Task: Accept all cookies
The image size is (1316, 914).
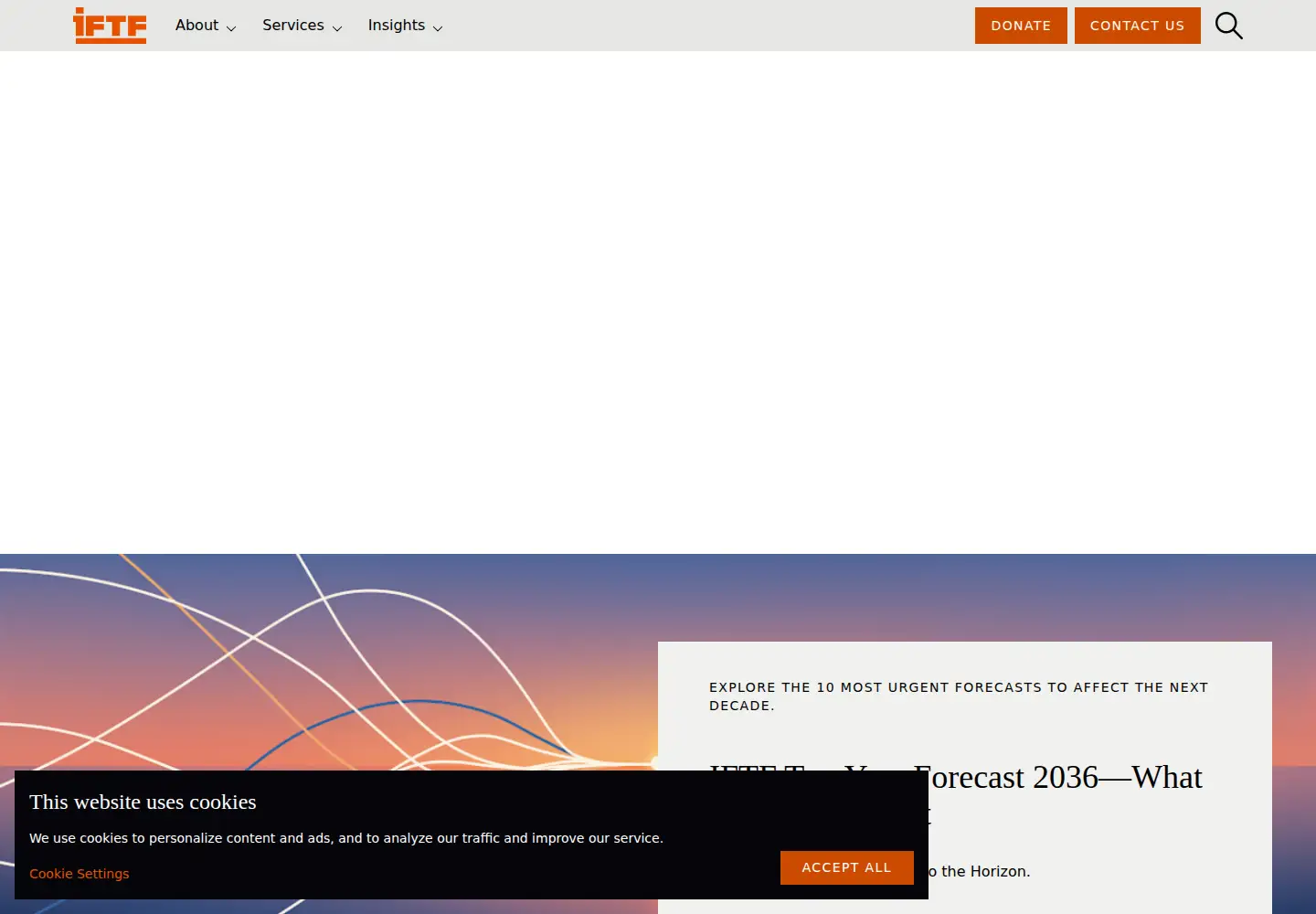Action: pyautogui.click(x=846, y=867)
